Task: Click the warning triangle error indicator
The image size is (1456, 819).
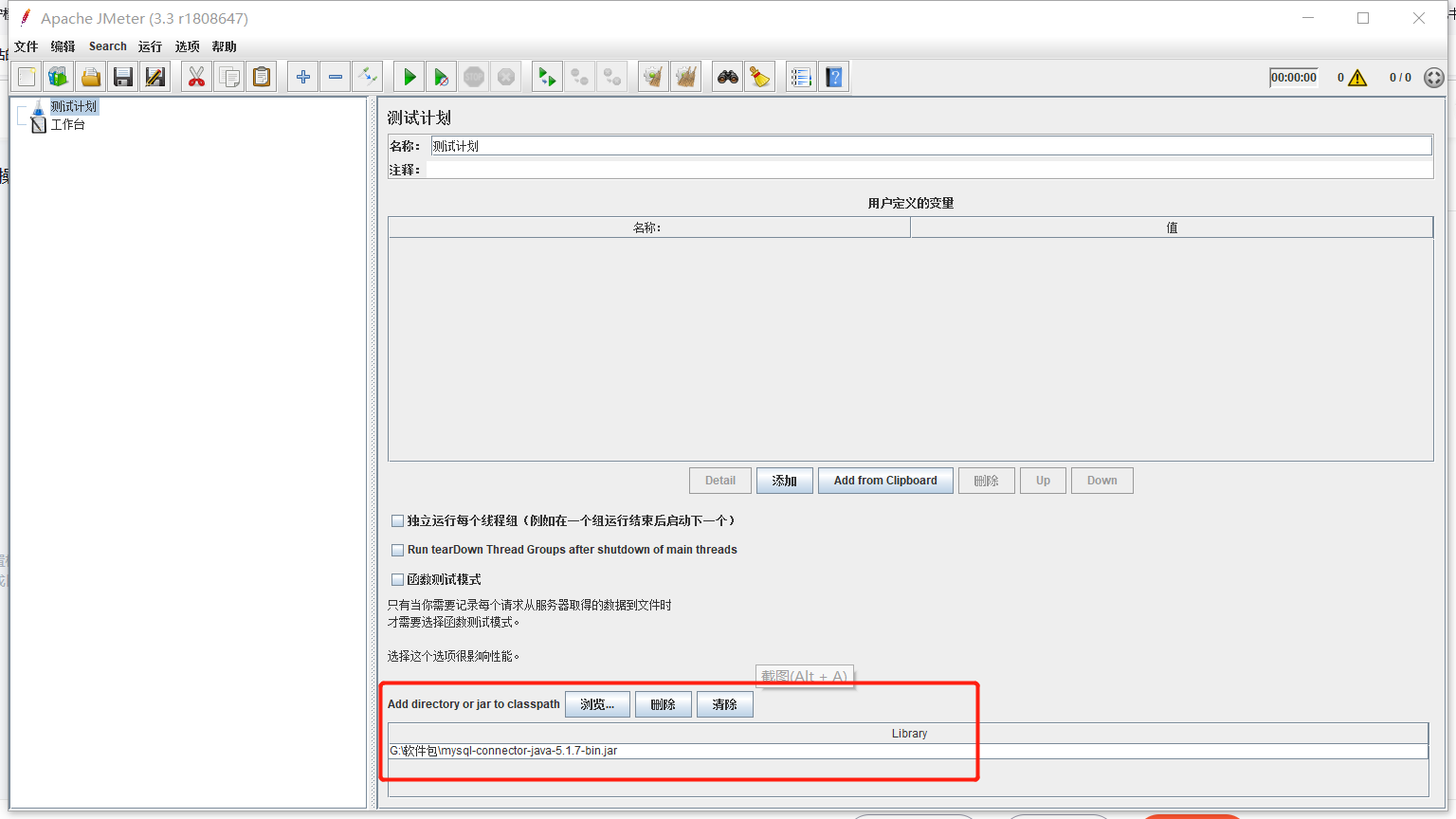Action: pos(1357,78)
